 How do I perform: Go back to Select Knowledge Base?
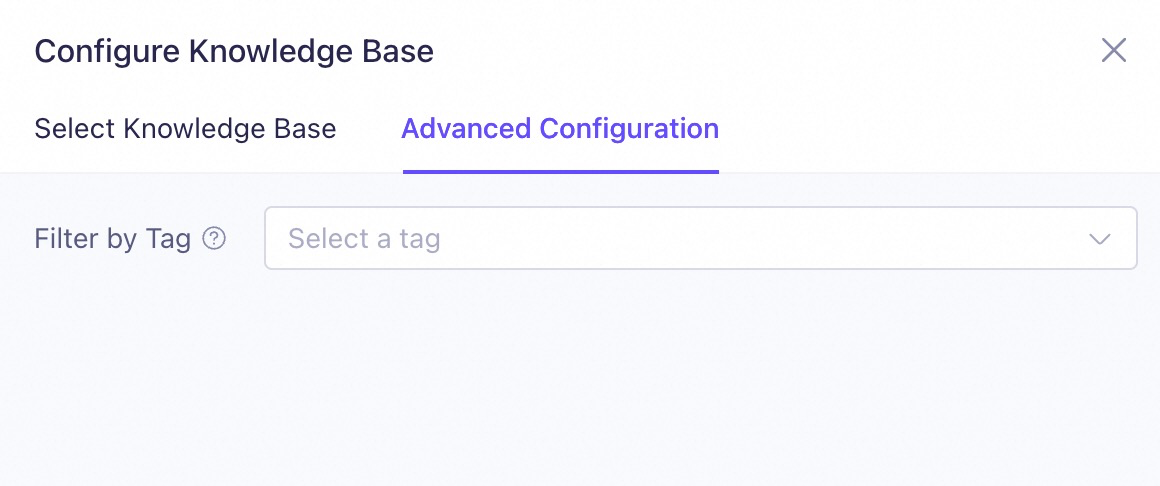(185, 129)
